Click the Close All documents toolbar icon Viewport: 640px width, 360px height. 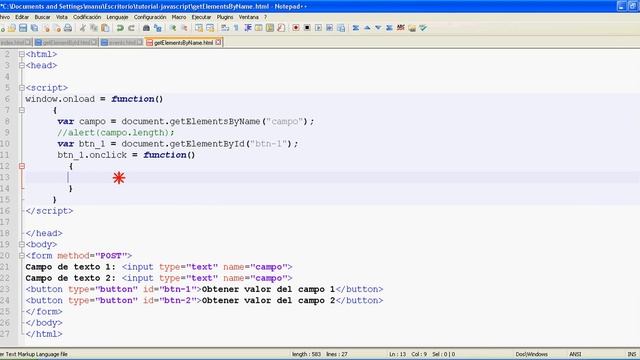pos(57,28)
